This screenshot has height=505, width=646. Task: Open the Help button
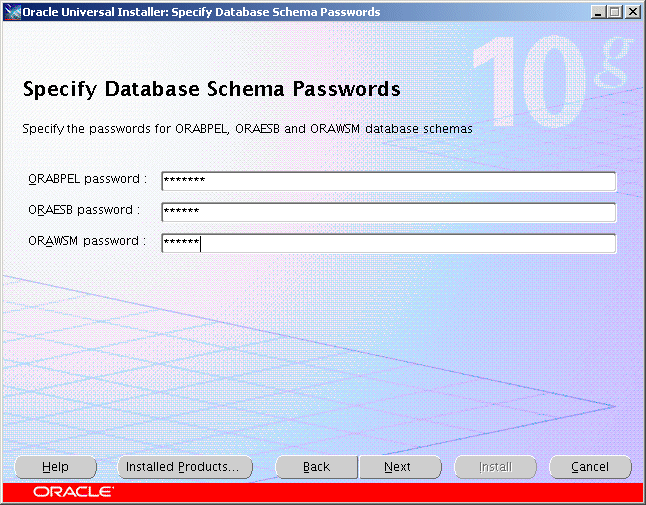(55, 467)
